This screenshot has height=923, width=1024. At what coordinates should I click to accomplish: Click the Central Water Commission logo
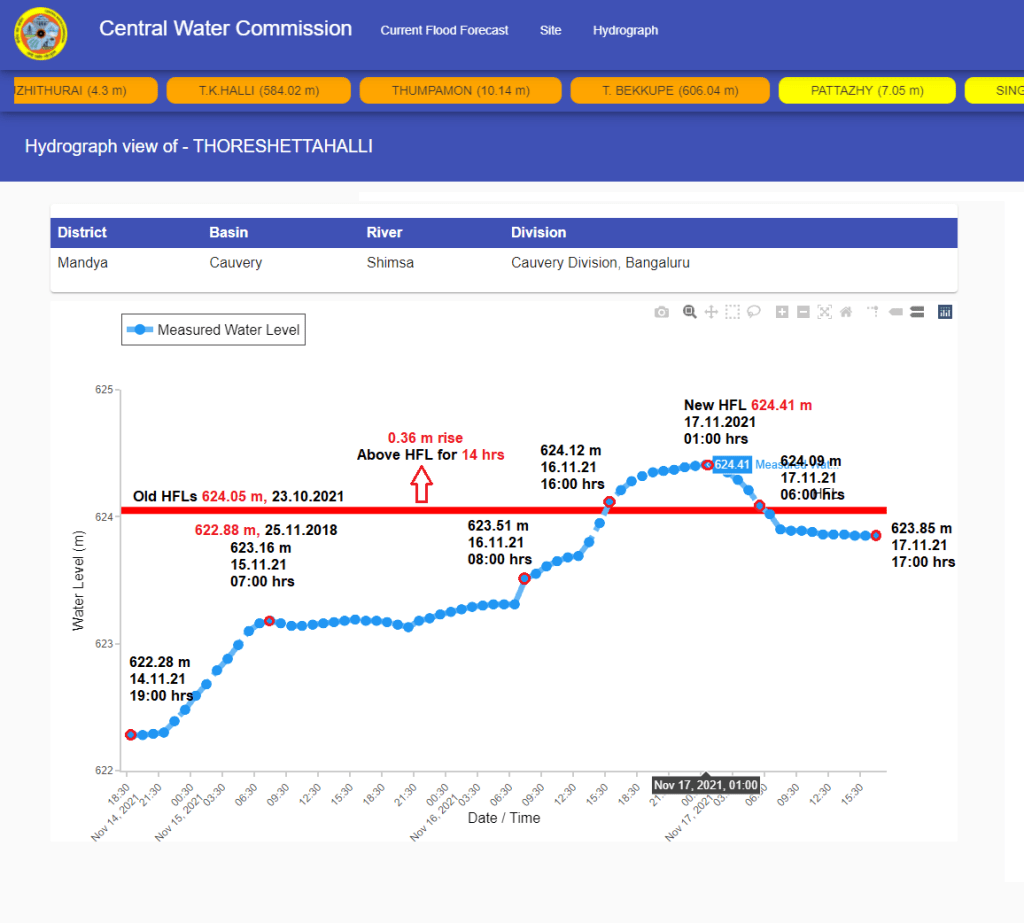pos(41,33)
